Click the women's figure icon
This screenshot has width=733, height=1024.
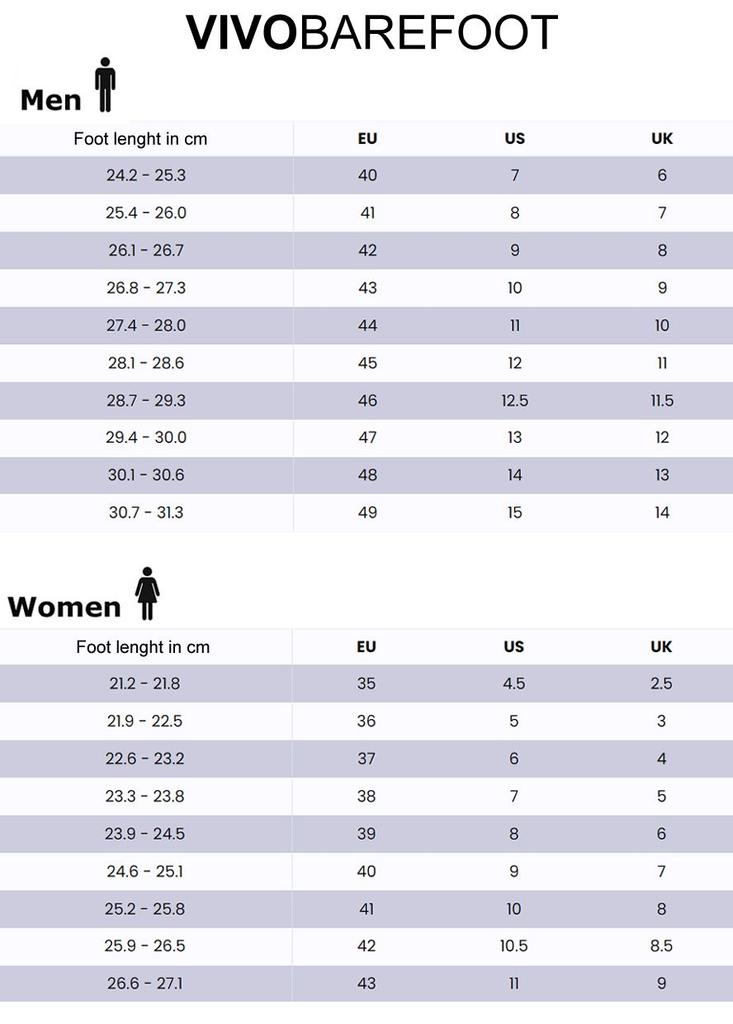(x=147, y=593)
